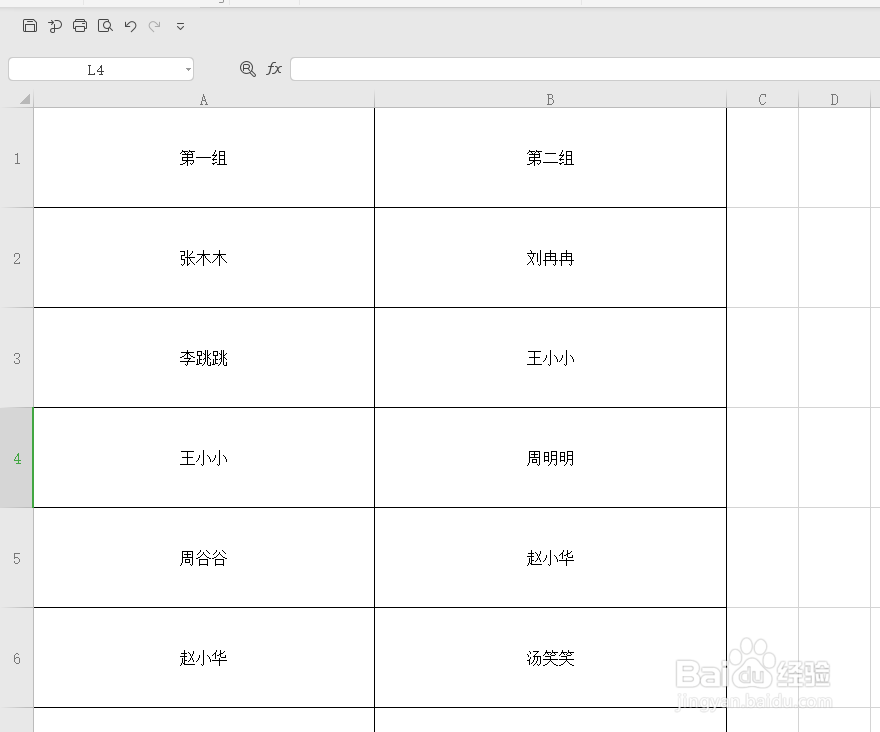Click the Select All corner triangle
880x732 pixels.
25,99
